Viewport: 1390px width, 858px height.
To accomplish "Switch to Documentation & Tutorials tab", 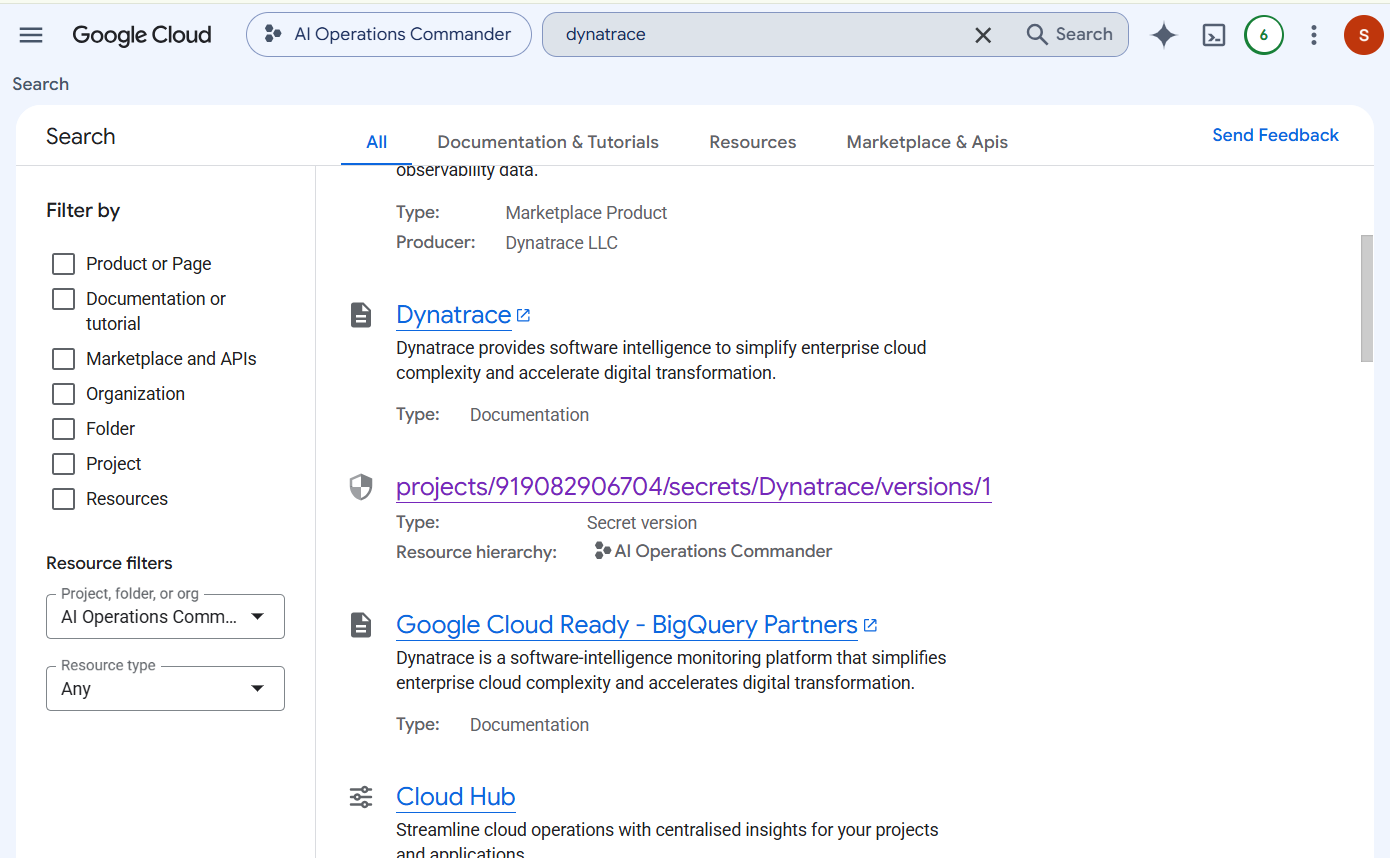I will [548, 142].
